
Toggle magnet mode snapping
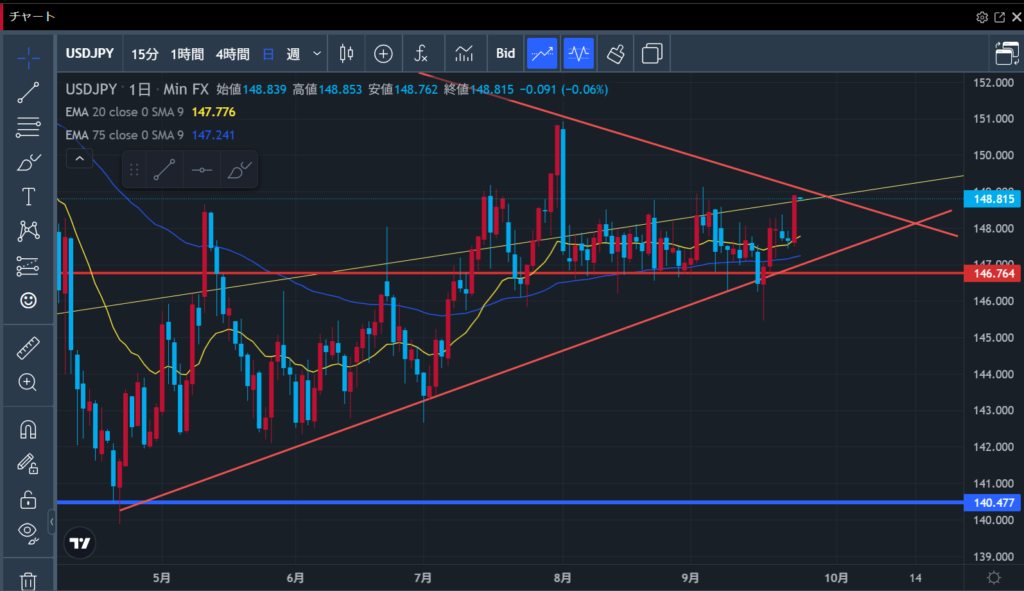pyautogui.click(x=28, y=430)
